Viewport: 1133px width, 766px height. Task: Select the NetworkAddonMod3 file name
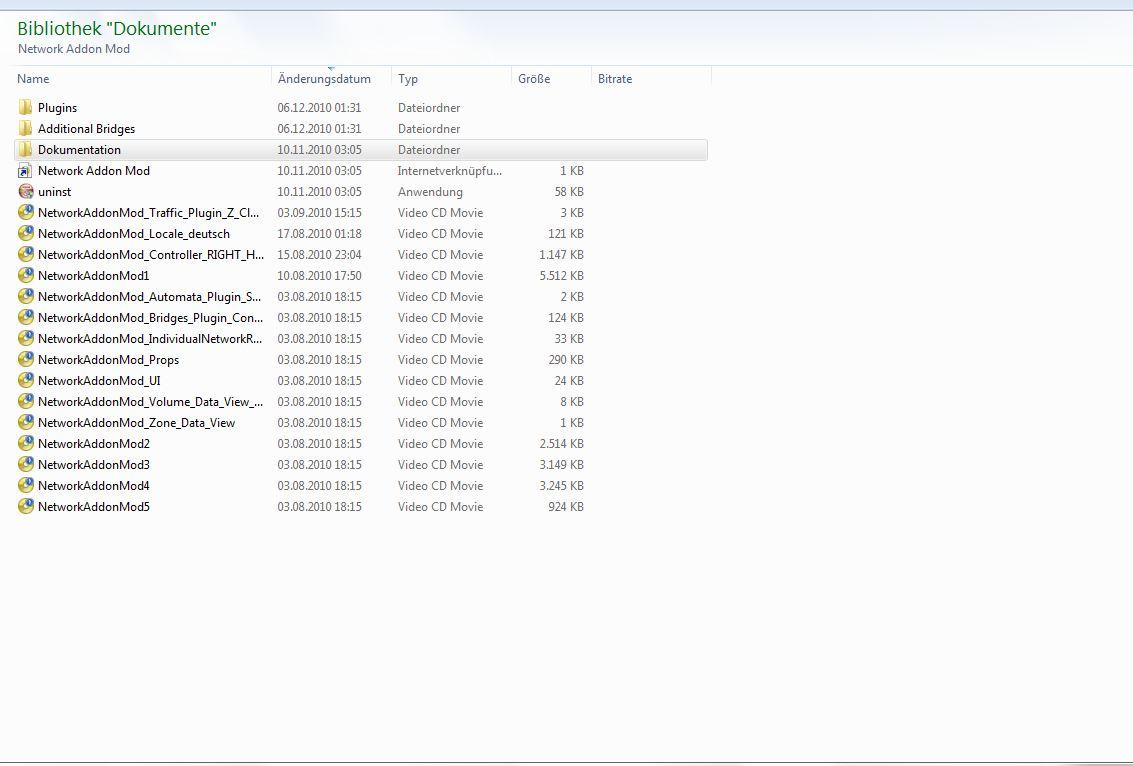pos(94,465)
